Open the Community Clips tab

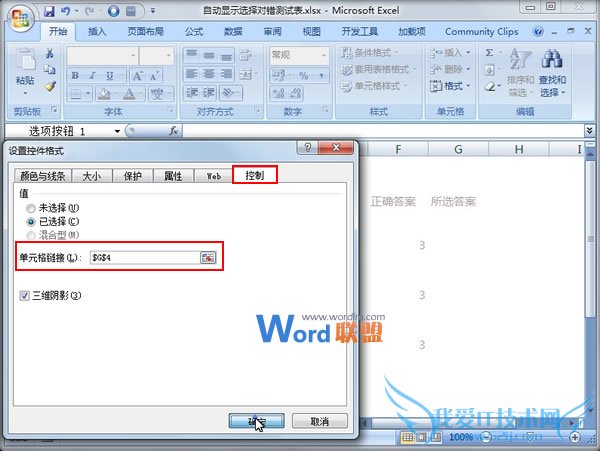[481, 31]
